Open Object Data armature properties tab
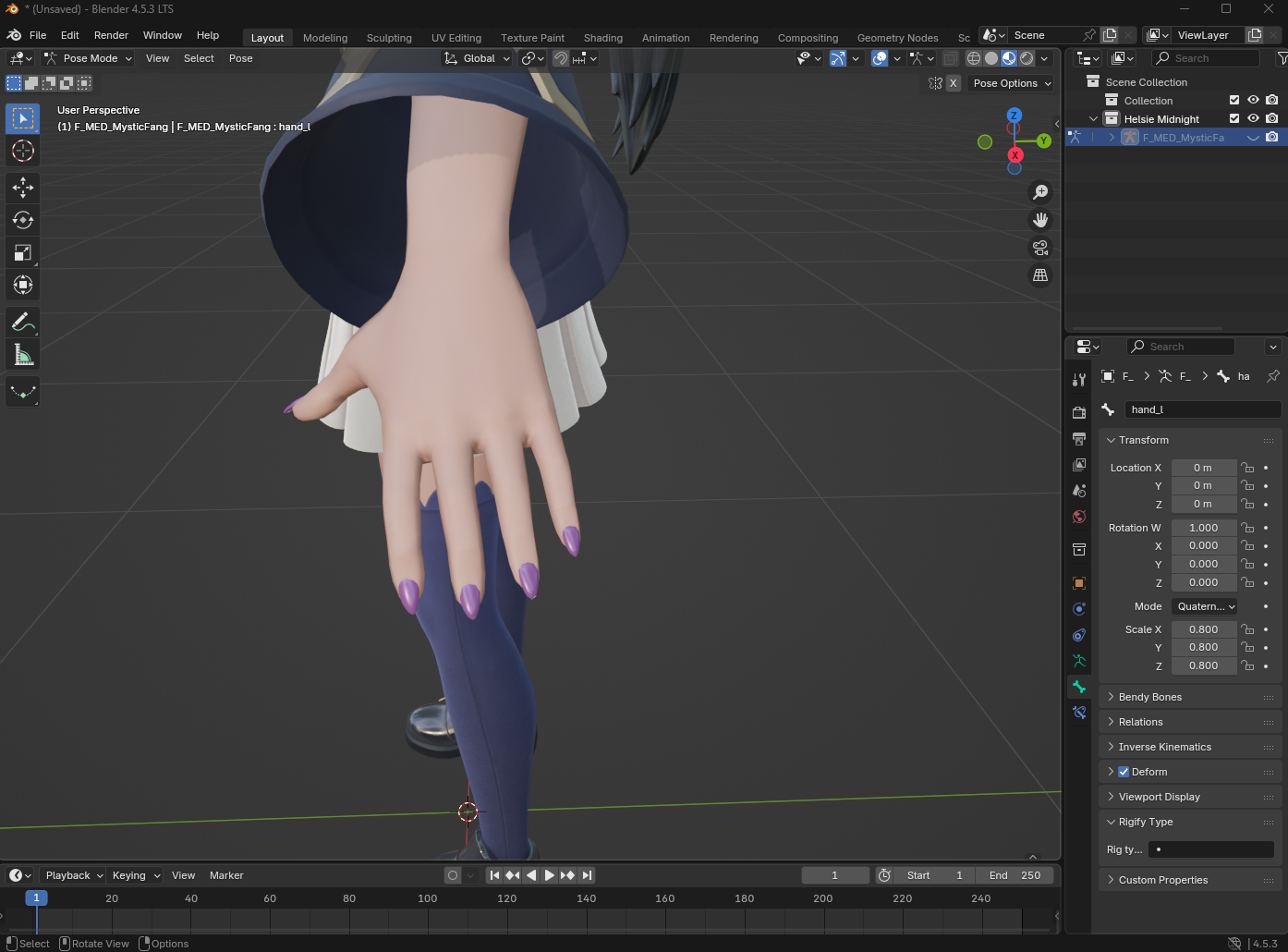This screenshot has height=952, width=1288. point(1079,661)
